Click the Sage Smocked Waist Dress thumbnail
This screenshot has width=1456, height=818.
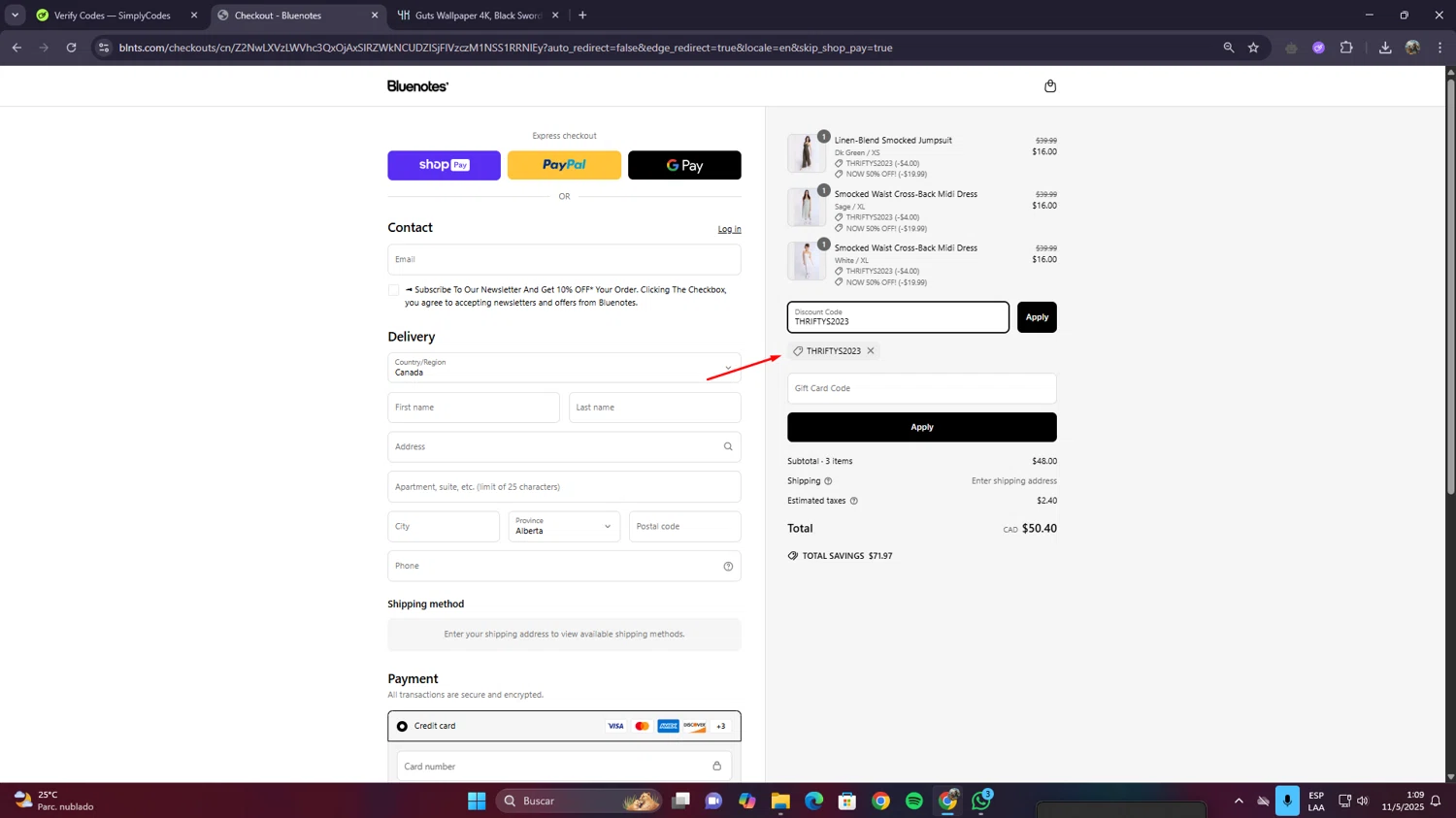(806, 208)
